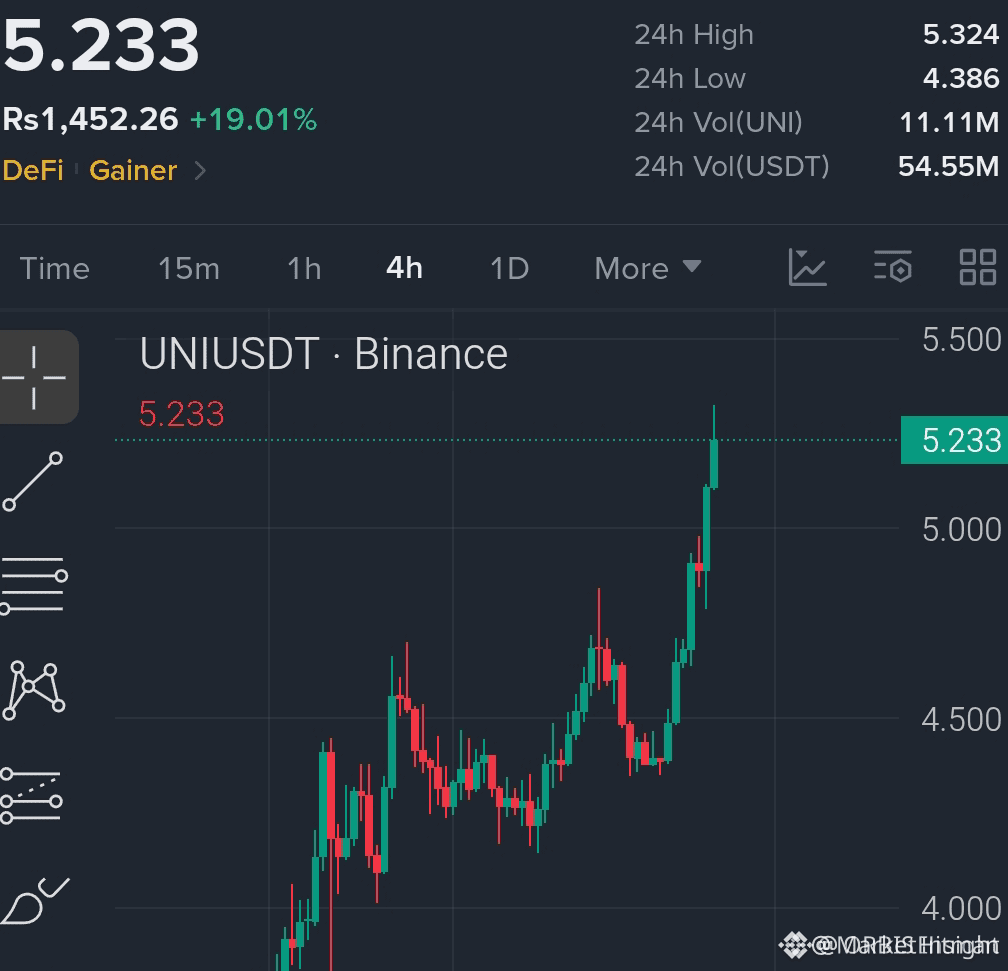The width and height of the screenshot is (1008, 971).
Task: Select the horizontal lines Fibonacci tool
Action: tap(33, 586)
